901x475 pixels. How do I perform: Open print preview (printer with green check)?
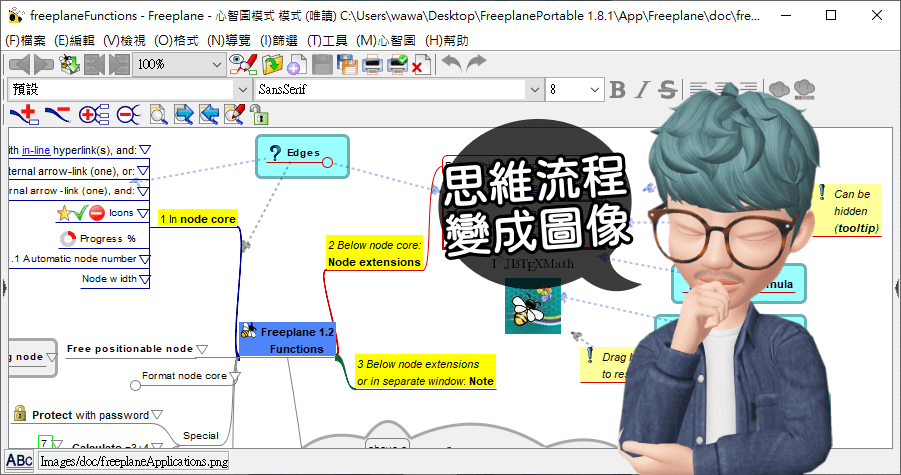tap(397, 64)
